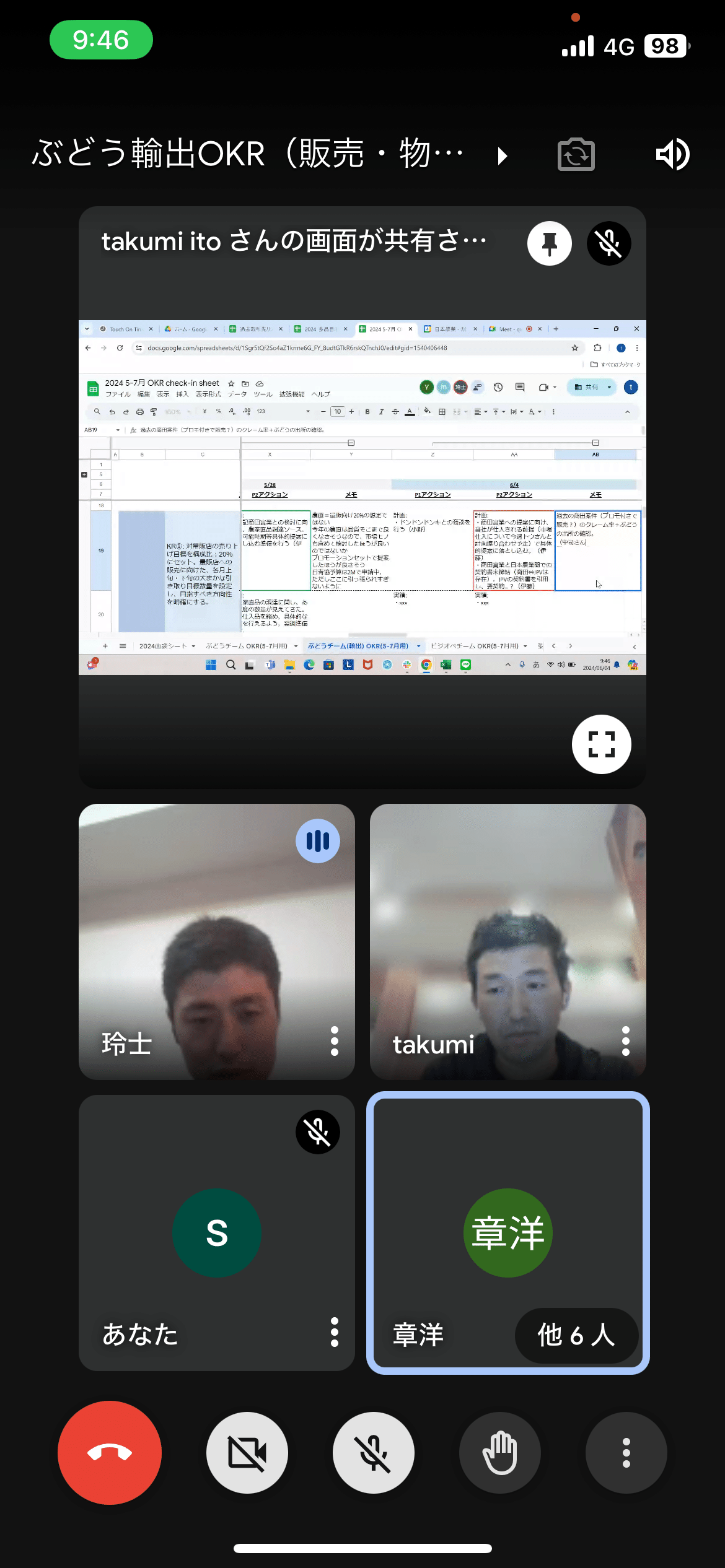Image resolution: width=725 pixels, height=1568 pixels.
Task: Select 章洋's participant tile avatar
Action: coord(508,1233)
